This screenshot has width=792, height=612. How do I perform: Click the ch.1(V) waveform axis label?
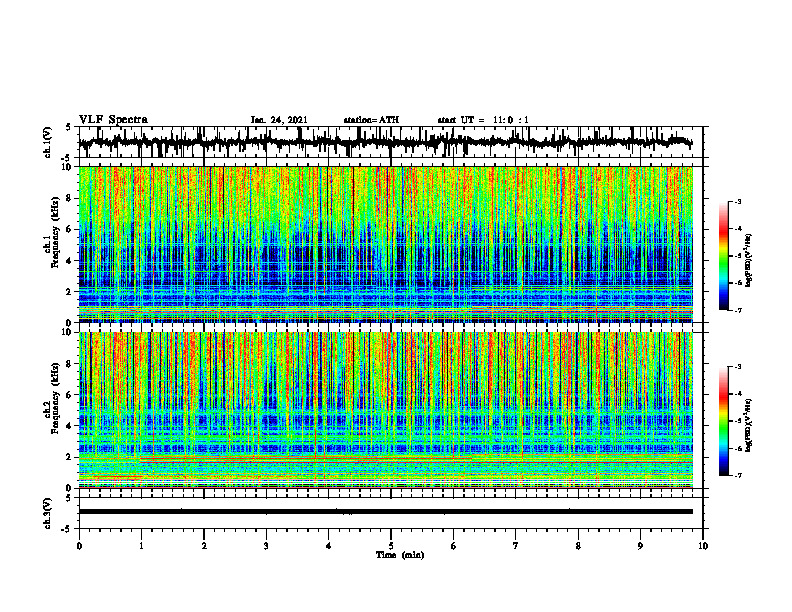click(48, 142)
